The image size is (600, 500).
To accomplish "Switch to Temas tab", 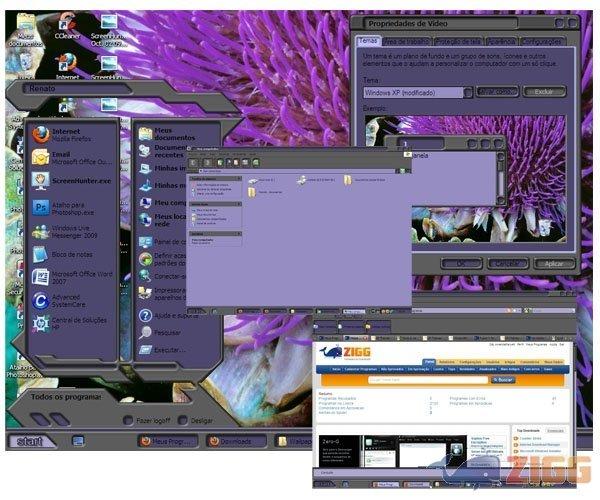I will [x=368, y=41].
